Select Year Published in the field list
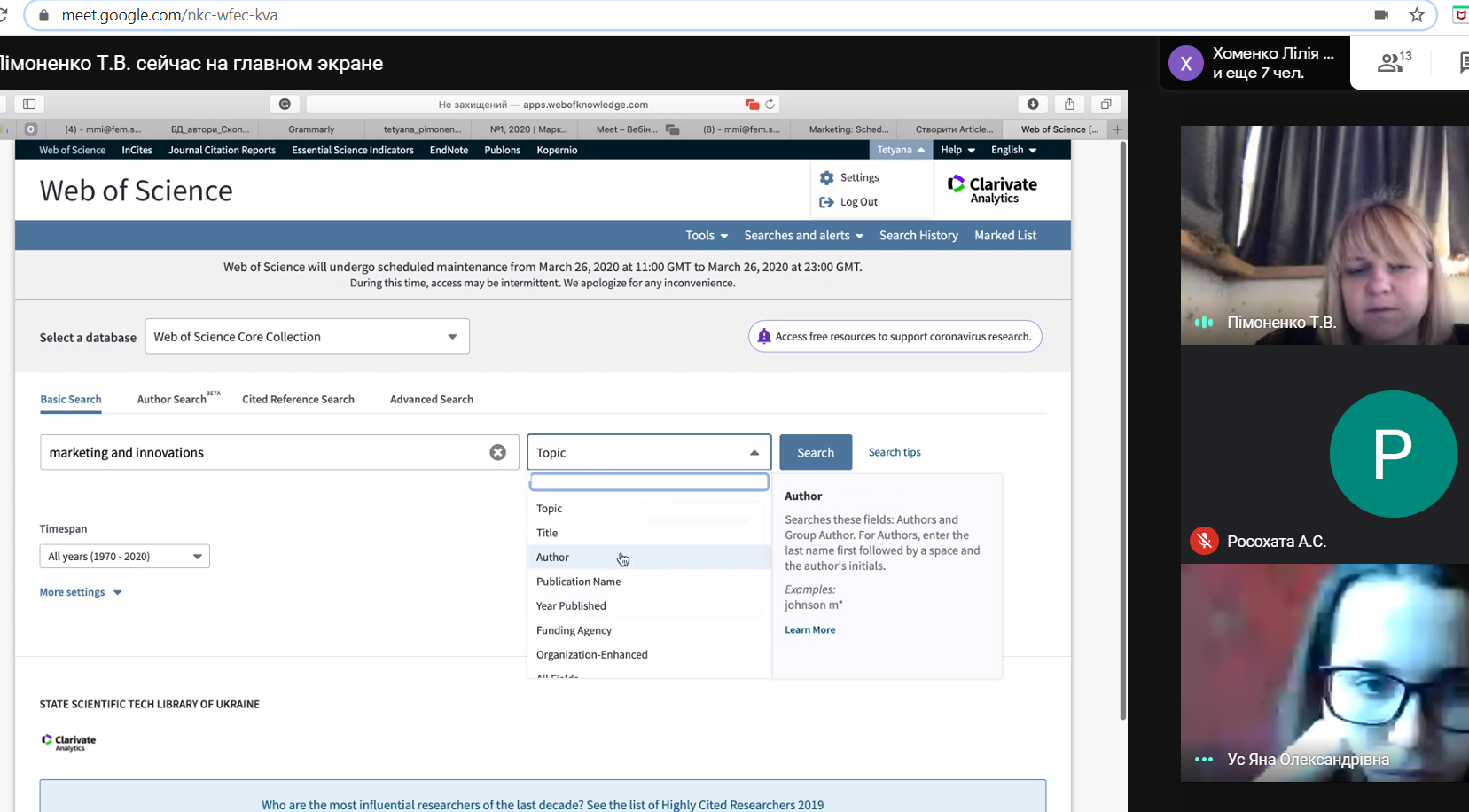This screenshot has height=812, width=1469. [x=649, y=605]
